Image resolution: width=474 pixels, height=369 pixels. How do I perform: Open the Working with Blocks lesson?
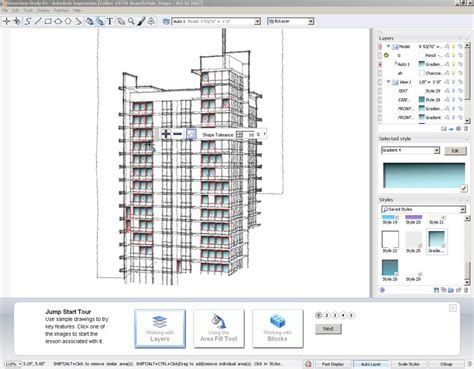pos(278,329)
